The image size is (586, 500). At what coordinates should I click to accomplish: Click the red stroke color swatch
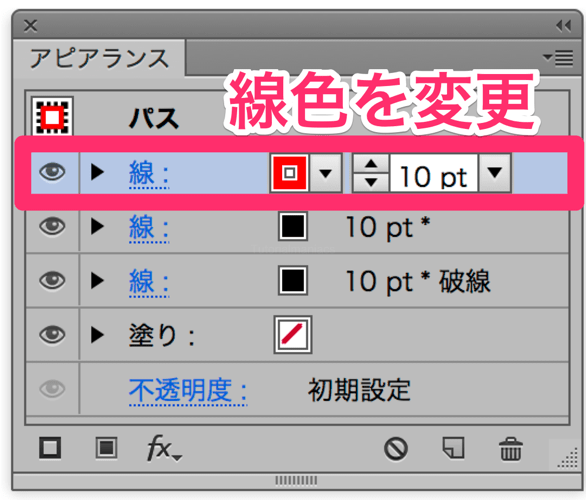(x=290, y=173)
